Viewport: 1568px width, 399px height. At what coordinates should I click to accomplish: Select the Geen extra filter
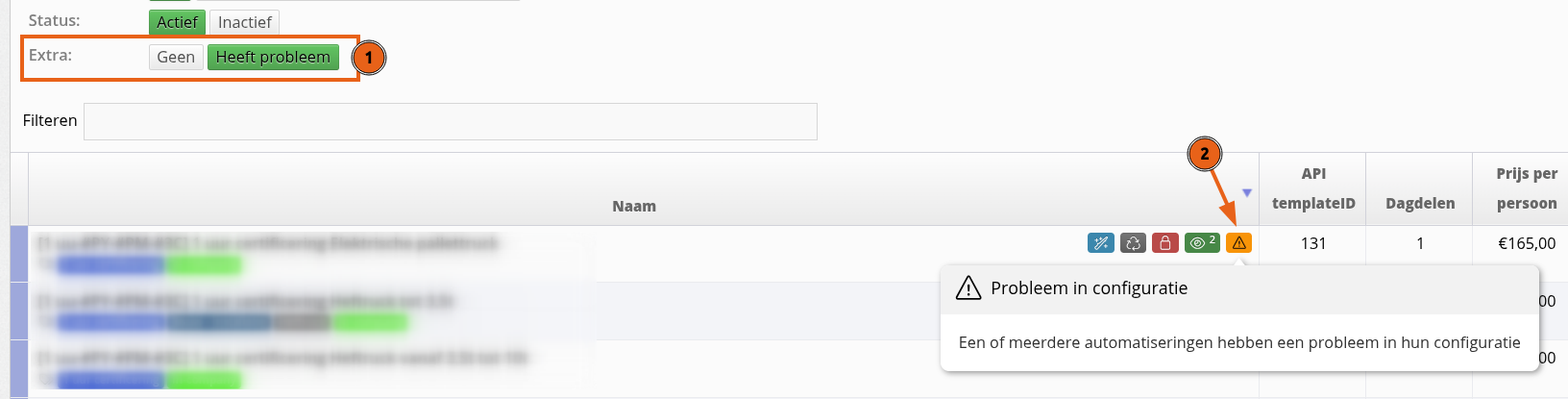[x=176, y=57]
